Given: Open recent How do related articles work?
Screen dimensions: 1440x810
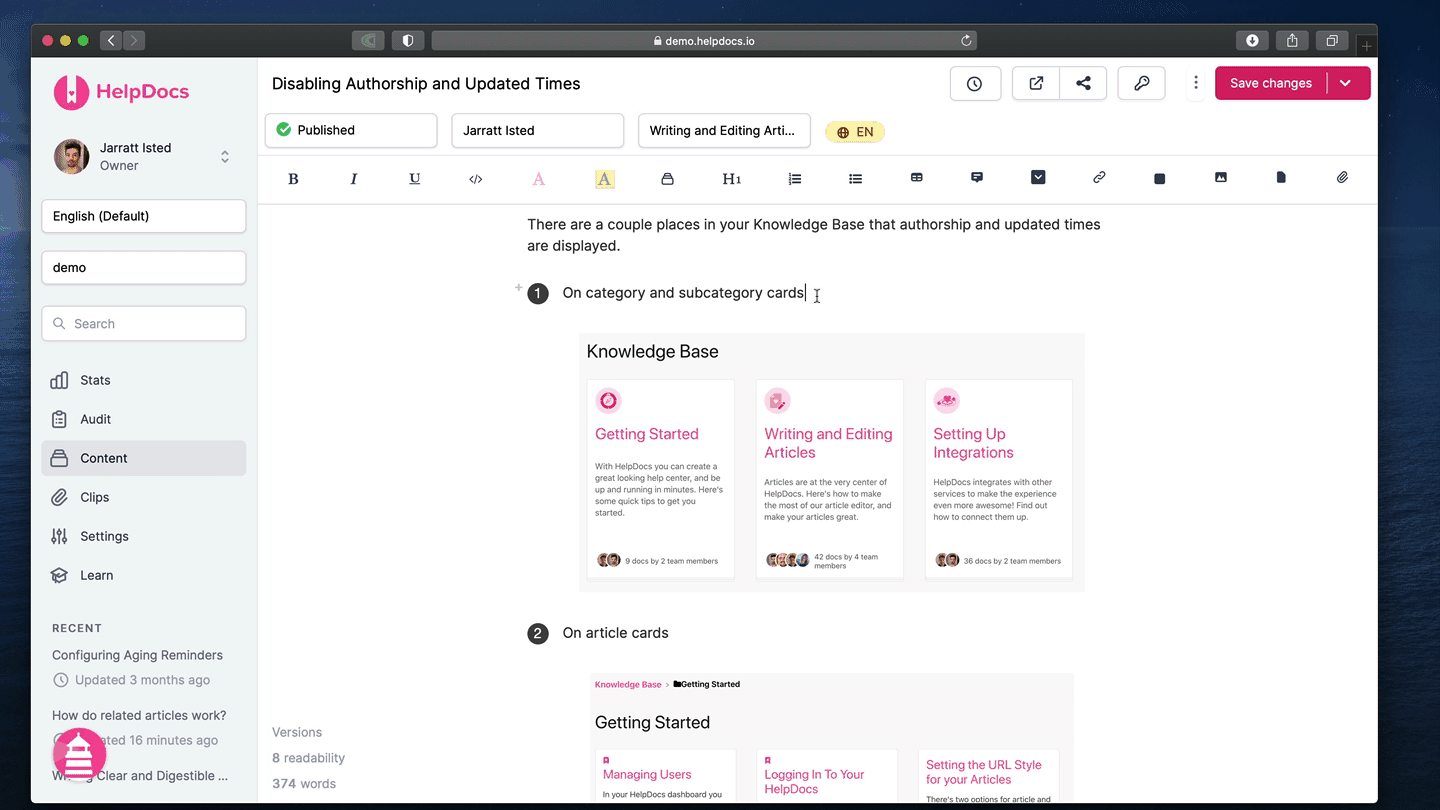Looking at the screenshot, I should click(139, 715).
